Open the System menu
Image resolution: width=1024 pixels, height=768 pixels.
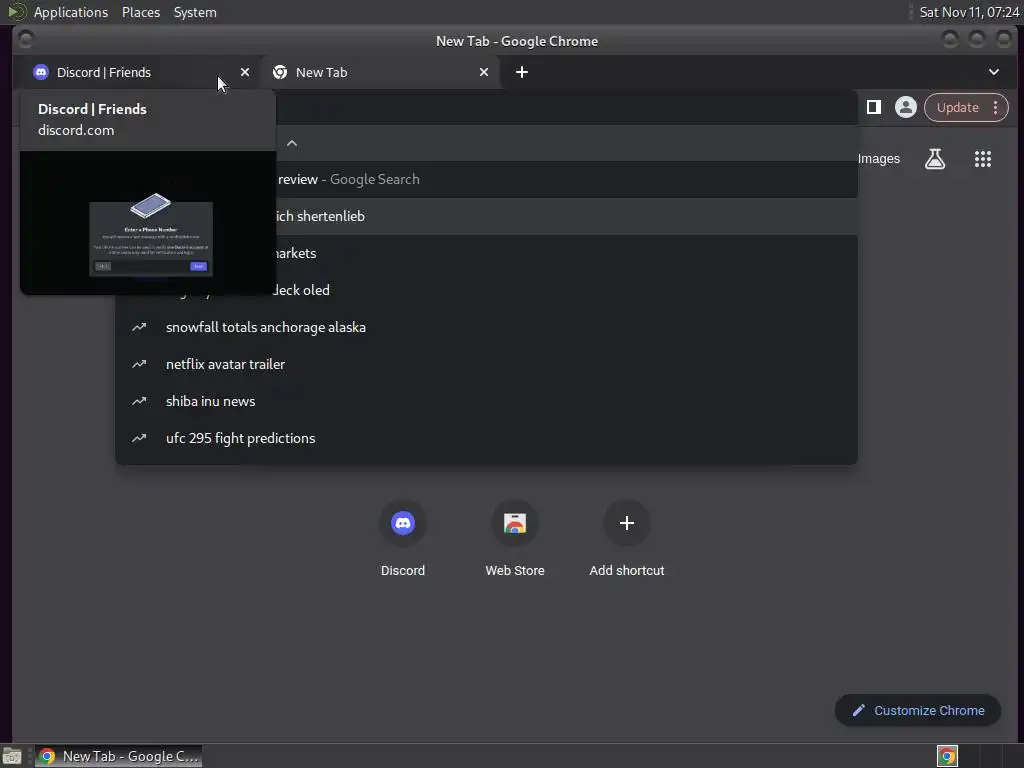[195, 12]
